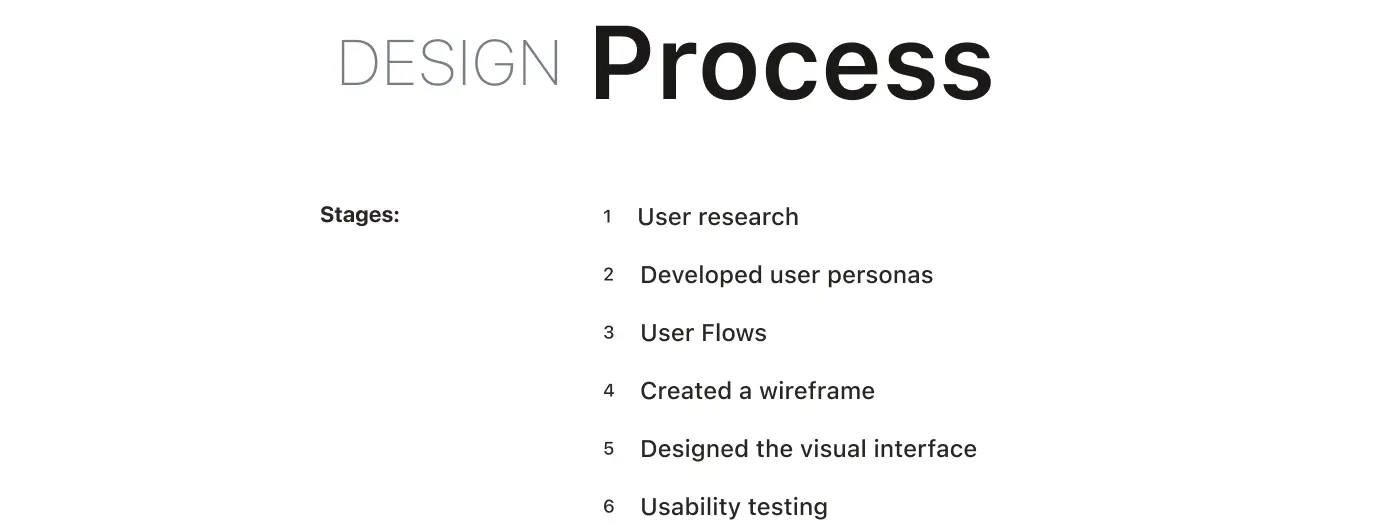Select the "Stages:" label

(x=360, y=215)
